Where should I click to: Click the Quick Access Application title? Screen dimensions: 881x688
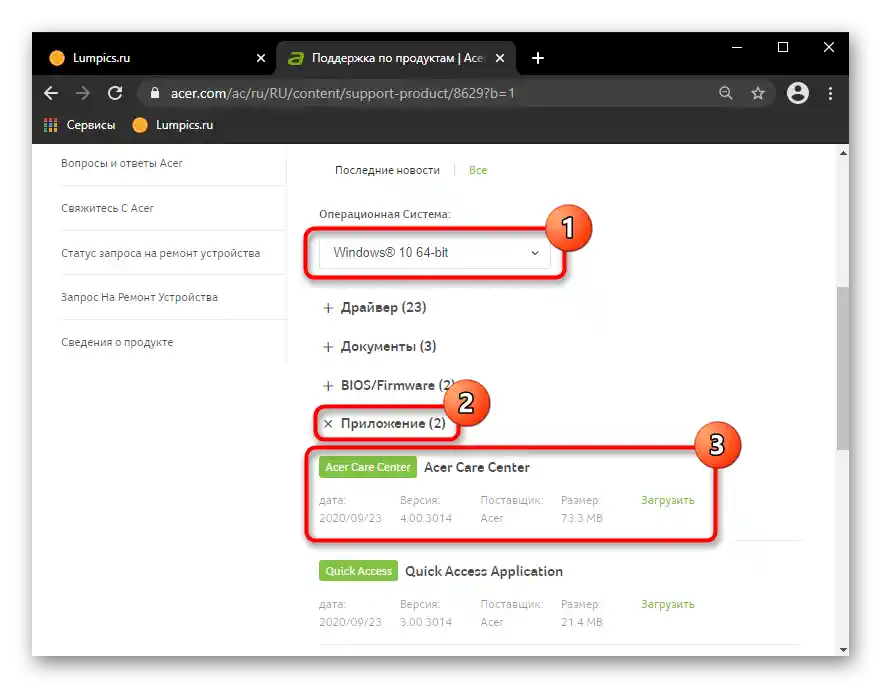click(x=484, y=572)
